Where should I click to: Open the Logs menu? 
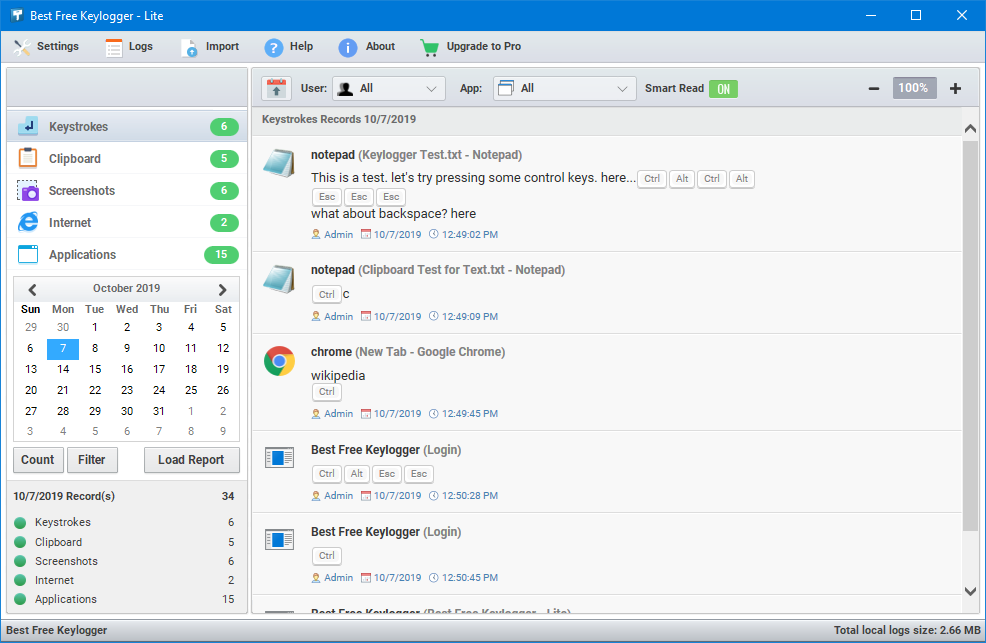click(x=130, y=46)
